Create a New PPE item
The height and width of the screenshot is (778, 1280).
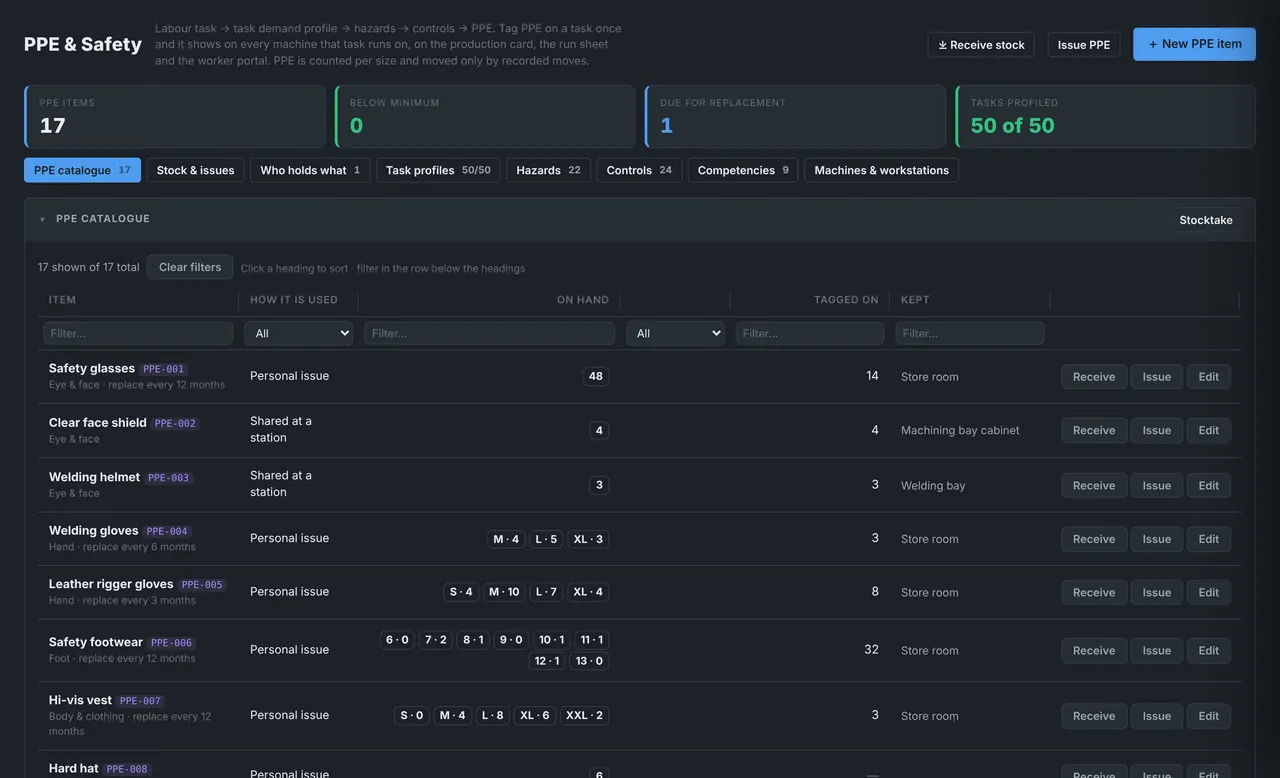click(1194, 44)
